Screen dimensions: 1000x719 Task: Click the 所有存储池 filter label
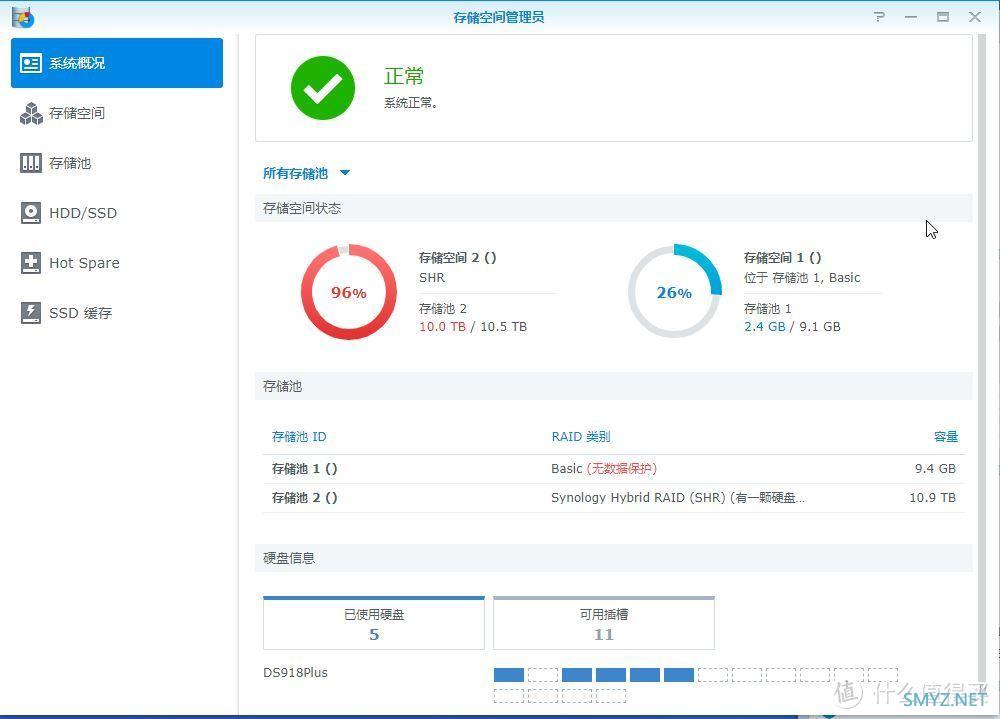295,173
